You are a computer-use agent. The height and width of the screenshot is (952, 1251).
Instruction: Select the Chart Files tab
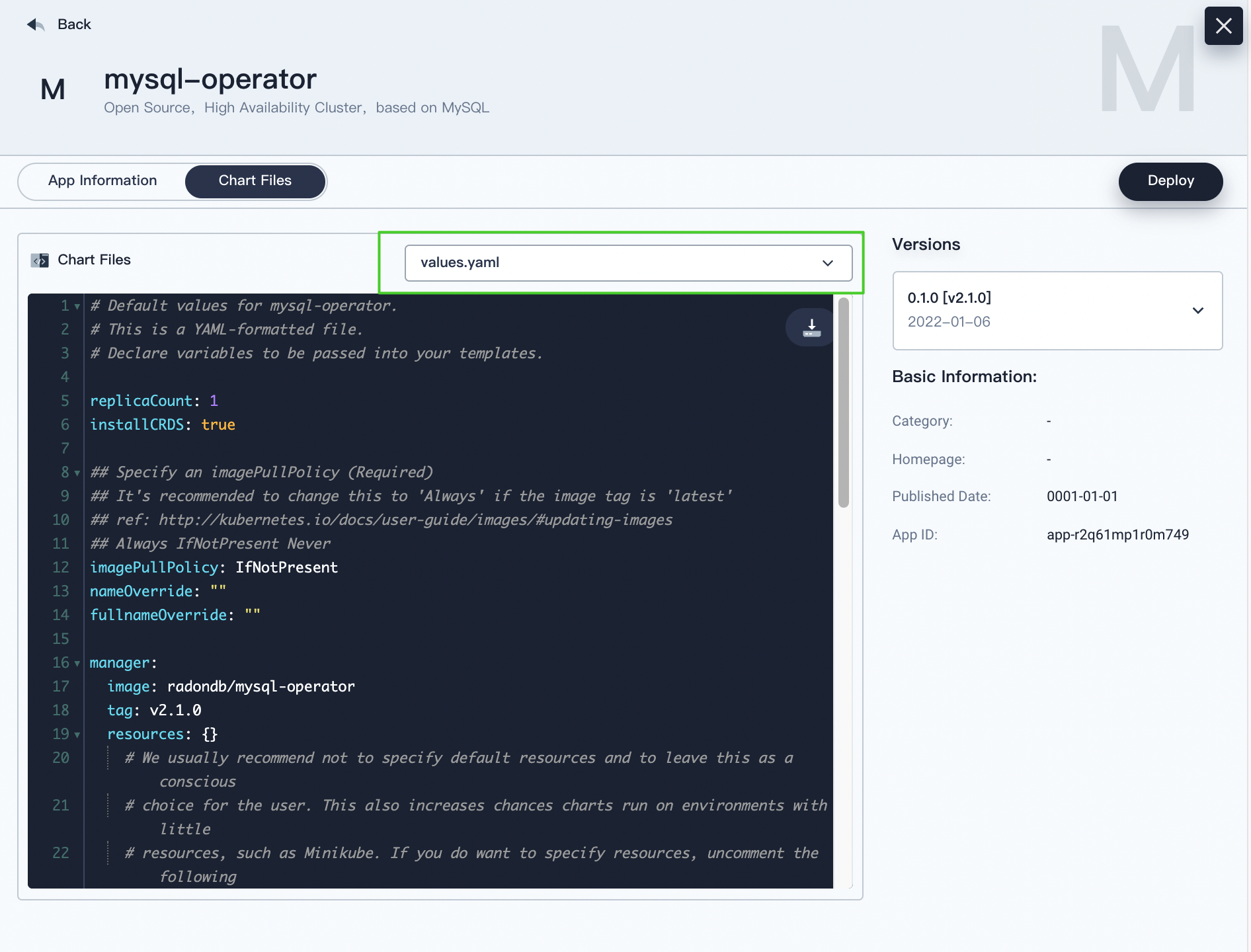coord(255,180)
